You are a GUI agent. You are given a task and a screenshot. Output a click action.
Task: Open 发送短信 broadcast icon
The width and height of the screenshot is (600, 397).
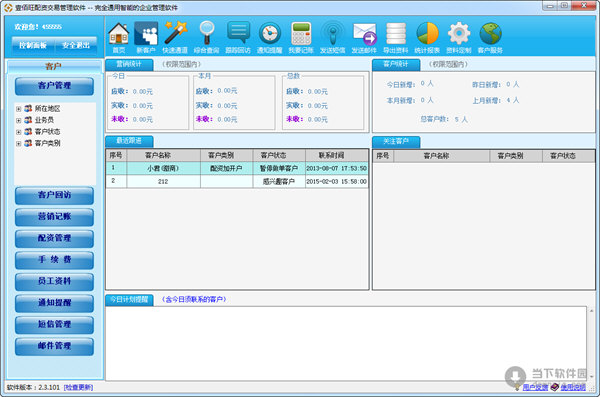[333, 38]
